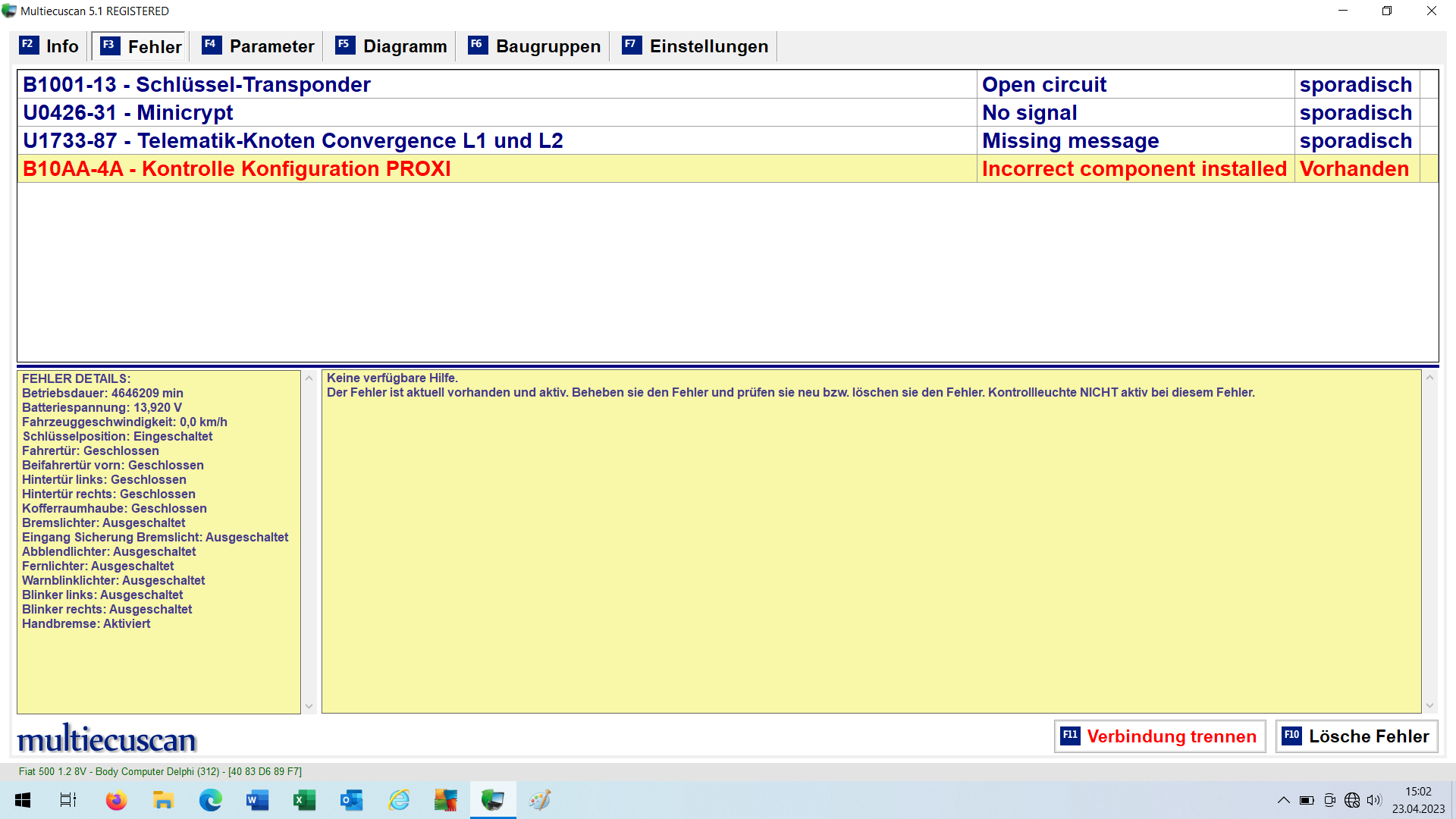This screenshot has height=819, width=1456.
Task: Open Paint from the taskbar
Action: [x=540, y=800]
